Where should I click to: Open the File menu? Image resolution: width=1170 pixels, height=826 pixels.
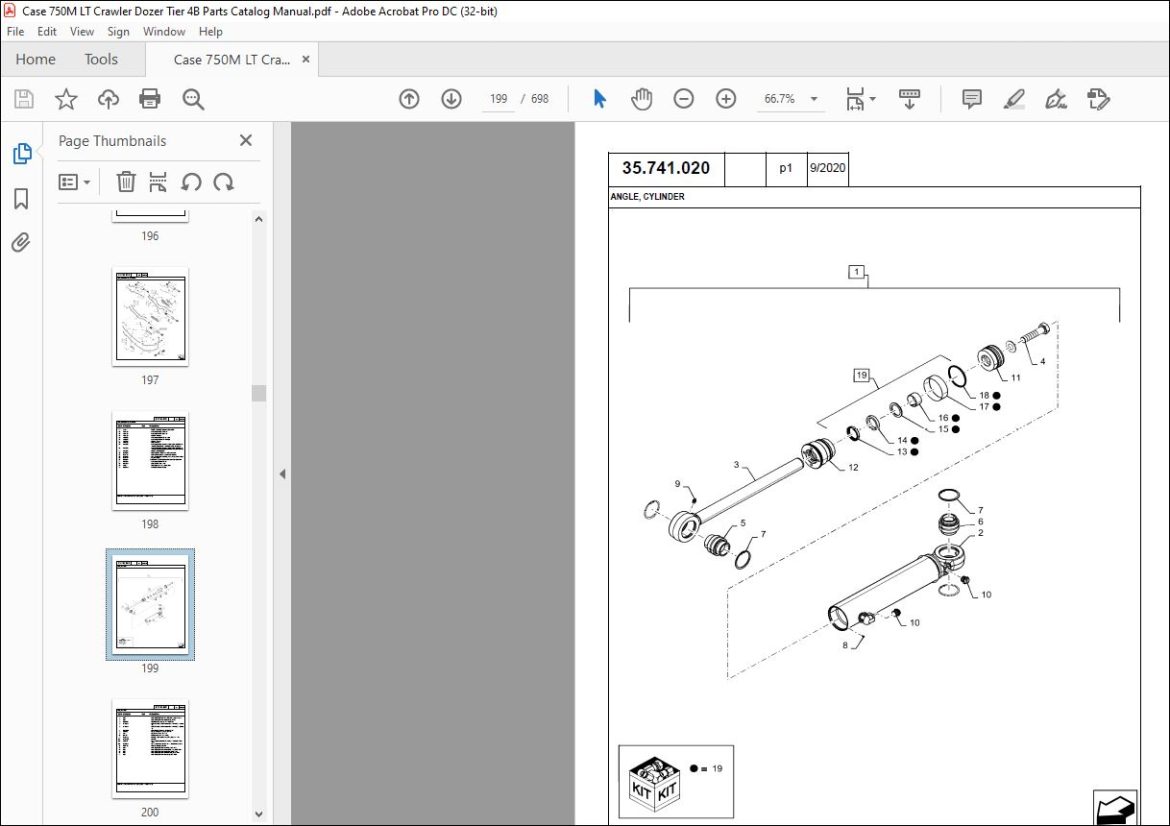tap(15, 31)
